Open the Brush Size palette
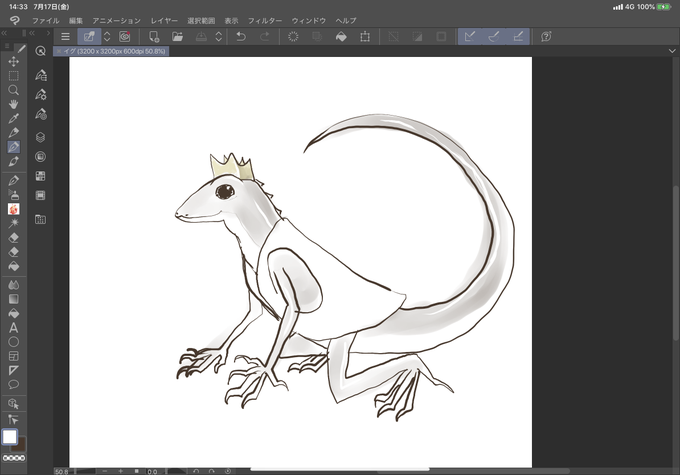The image size is (680, 475). [40, 114]
